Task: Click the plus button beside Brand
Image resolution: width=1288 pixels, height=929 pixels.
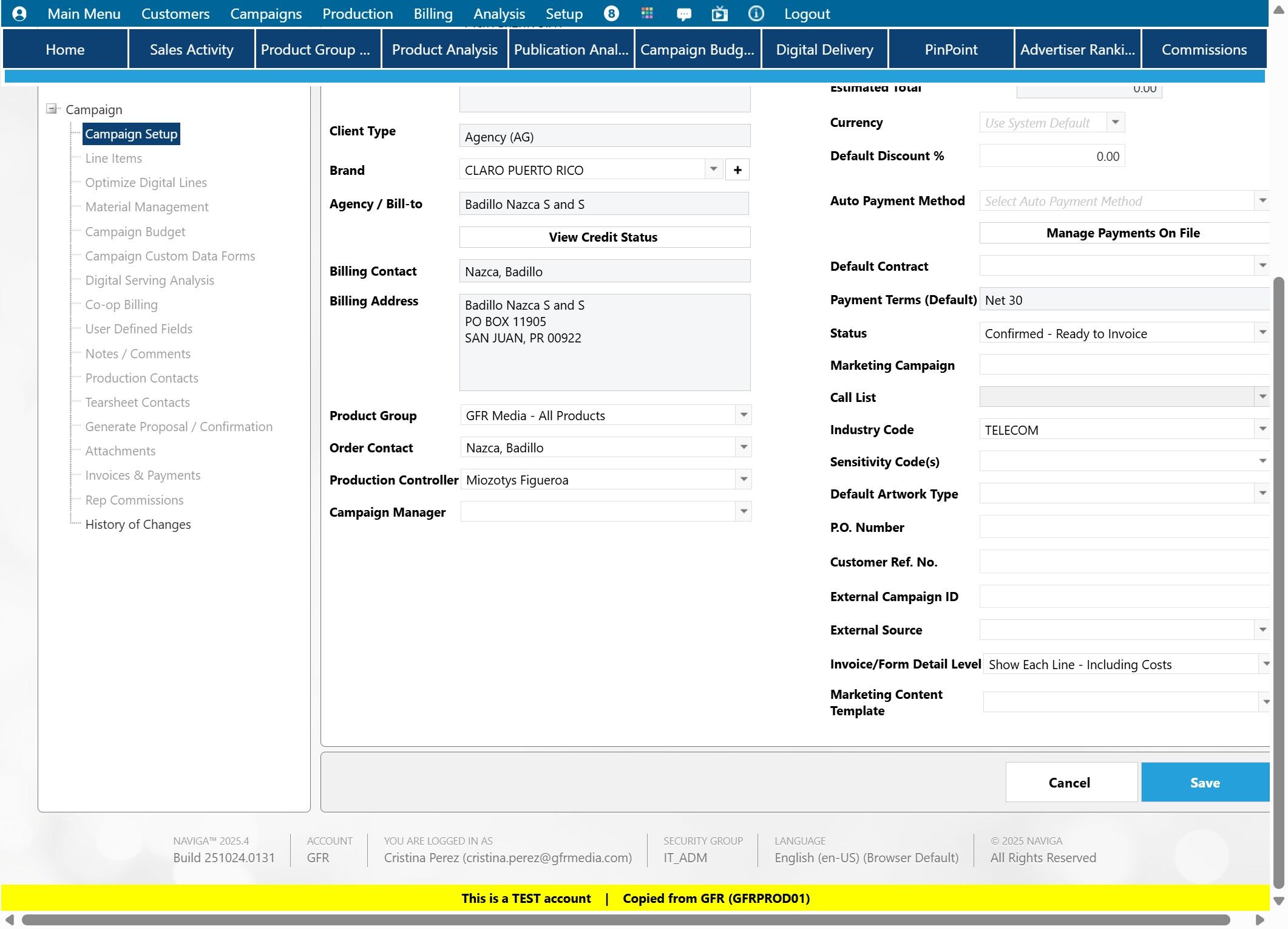Action: pos(737,170)
